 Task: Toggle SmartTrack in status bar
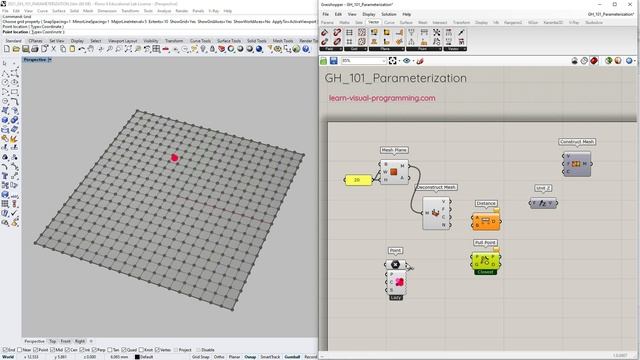pos(270,357)
